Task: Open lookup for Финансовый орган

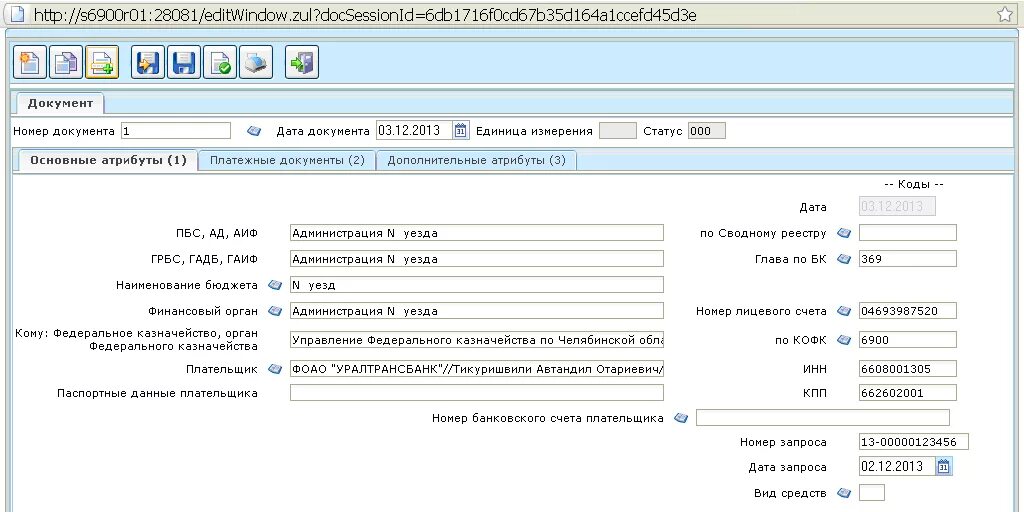Action: 276,311
